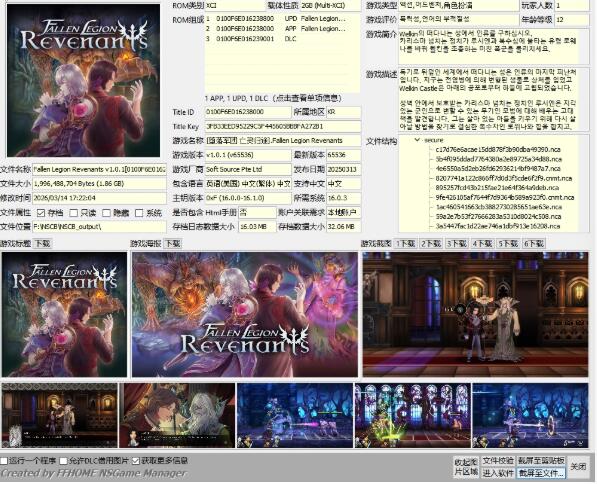Enable the 运行一个程序 checkbox

(4, 461)
